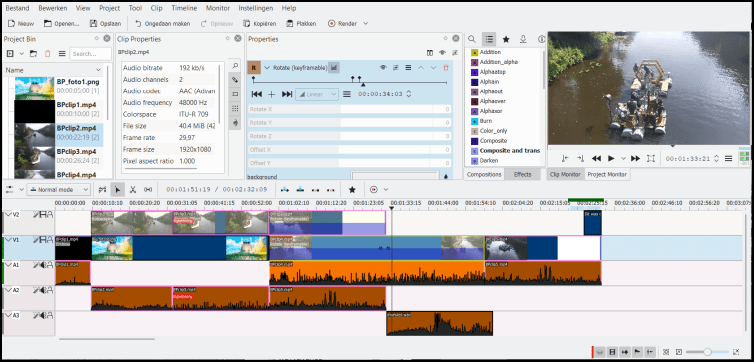Image resolution: width=754 pixels, height=362 pixels.
Task: Switch to Compositions tab
Action: pos(484,175)
